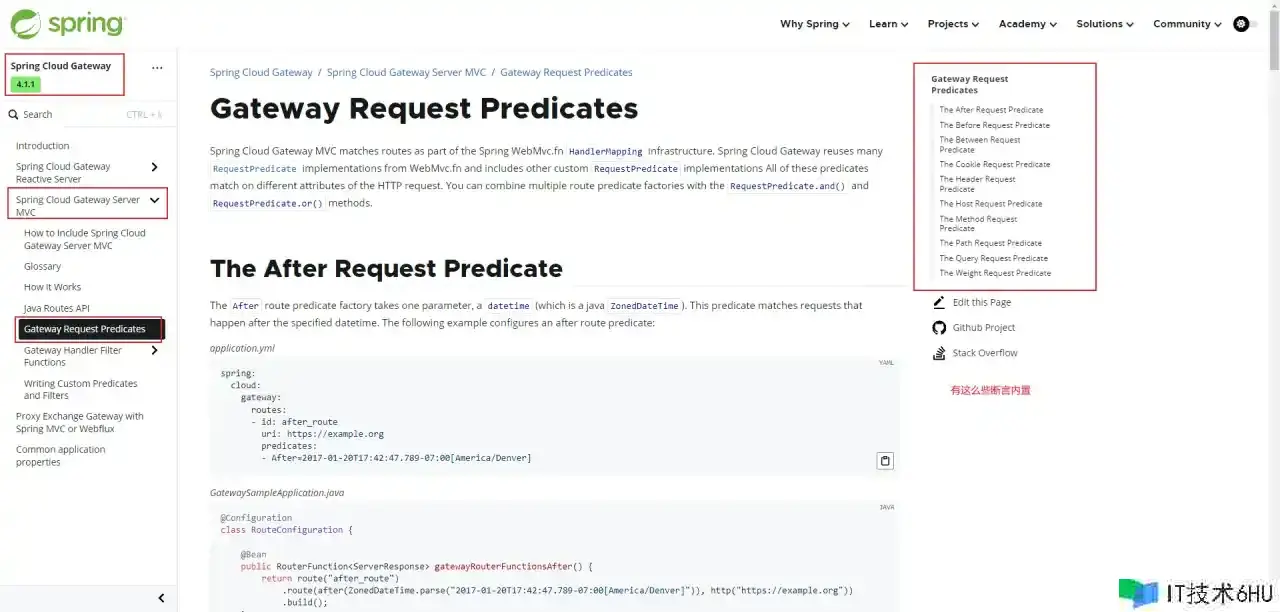Click the Stack Overflow icon
Image resolution: width=1280 pixels, height=612 pixels.
[x=939, y=353]
